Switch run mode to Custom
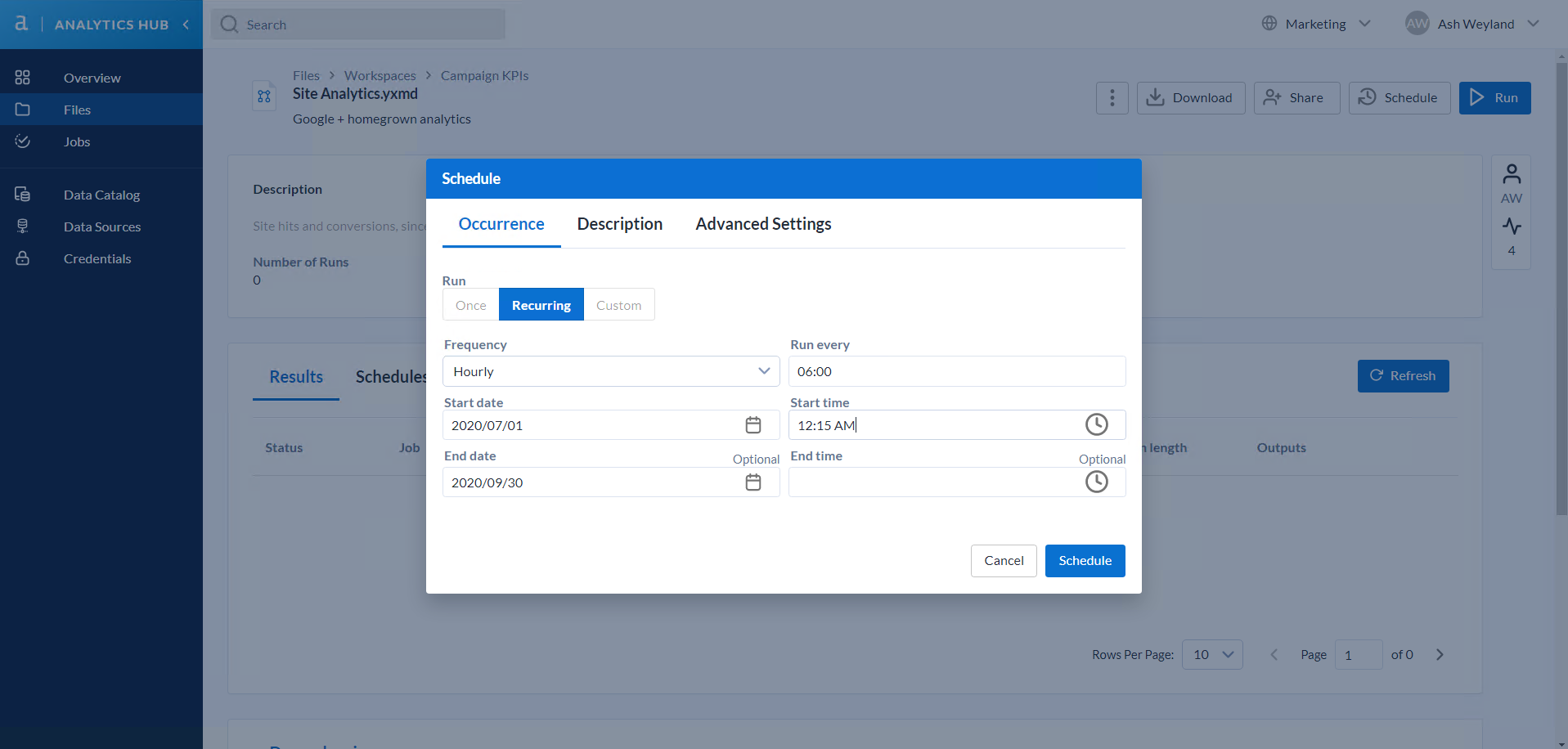1568x749 pixels. coord(618,304)
